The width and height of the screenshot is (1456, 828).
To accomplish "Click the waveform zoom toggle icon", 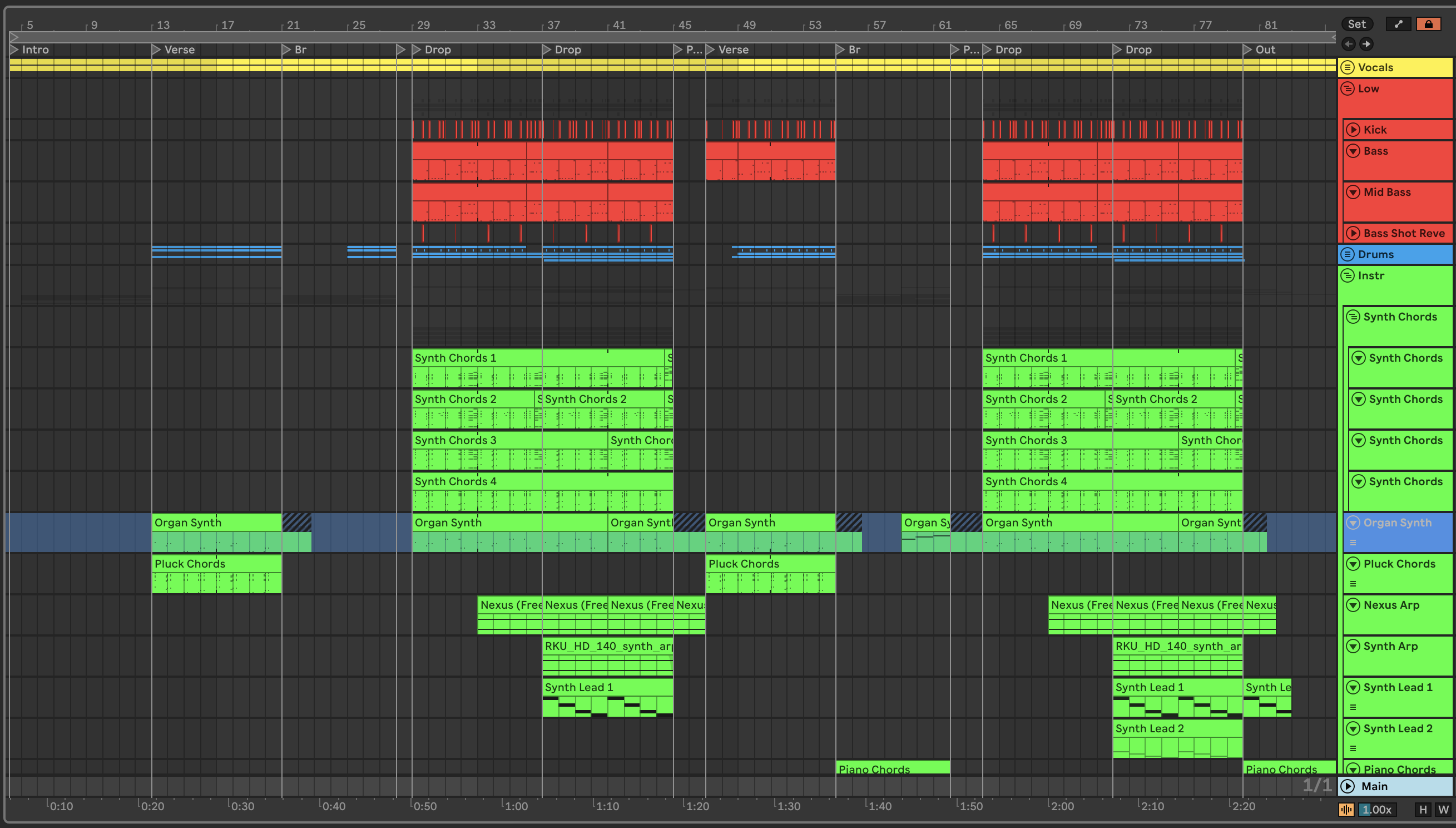I will 1346,810.
